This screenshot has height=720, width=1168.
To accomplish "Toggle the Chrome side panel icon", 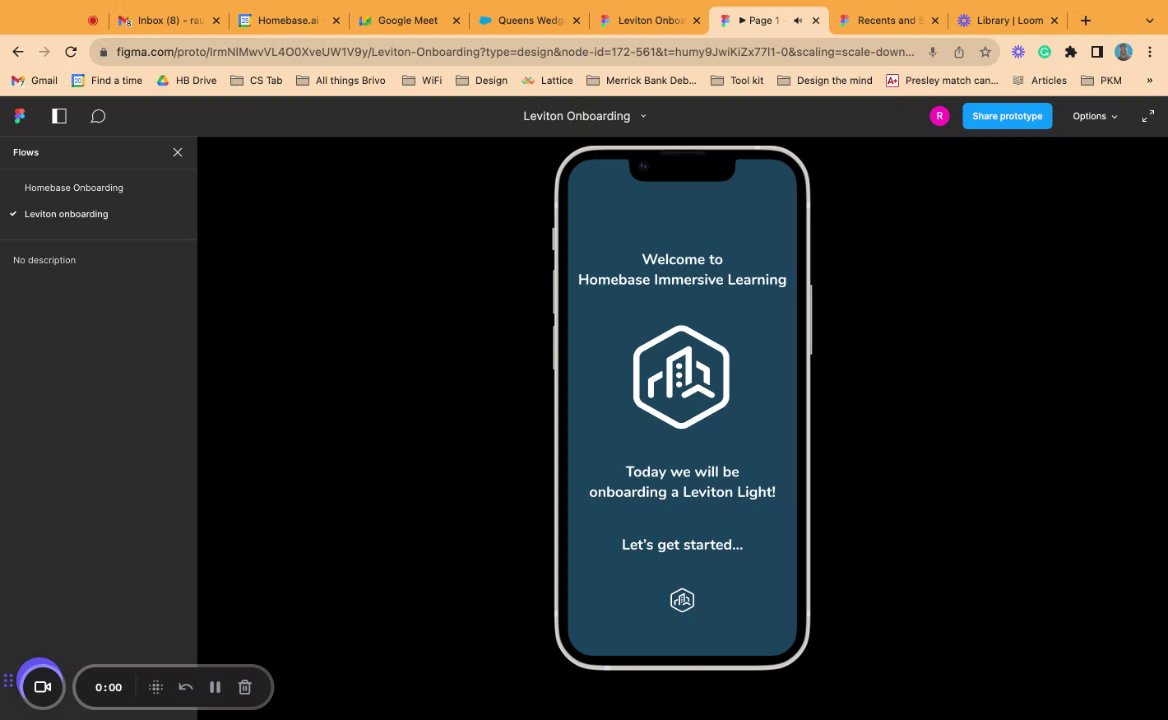I will 1096,51.
